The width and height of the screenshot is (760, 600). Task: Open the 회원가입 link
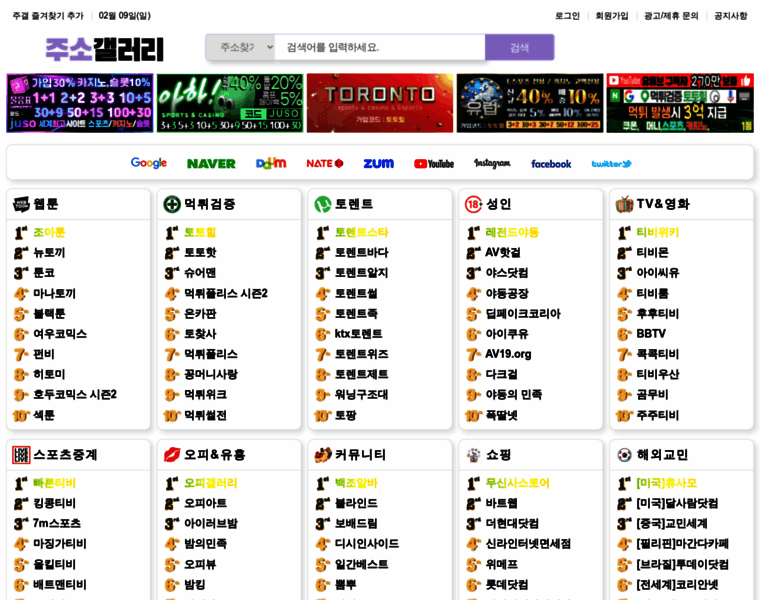point(612,16)
